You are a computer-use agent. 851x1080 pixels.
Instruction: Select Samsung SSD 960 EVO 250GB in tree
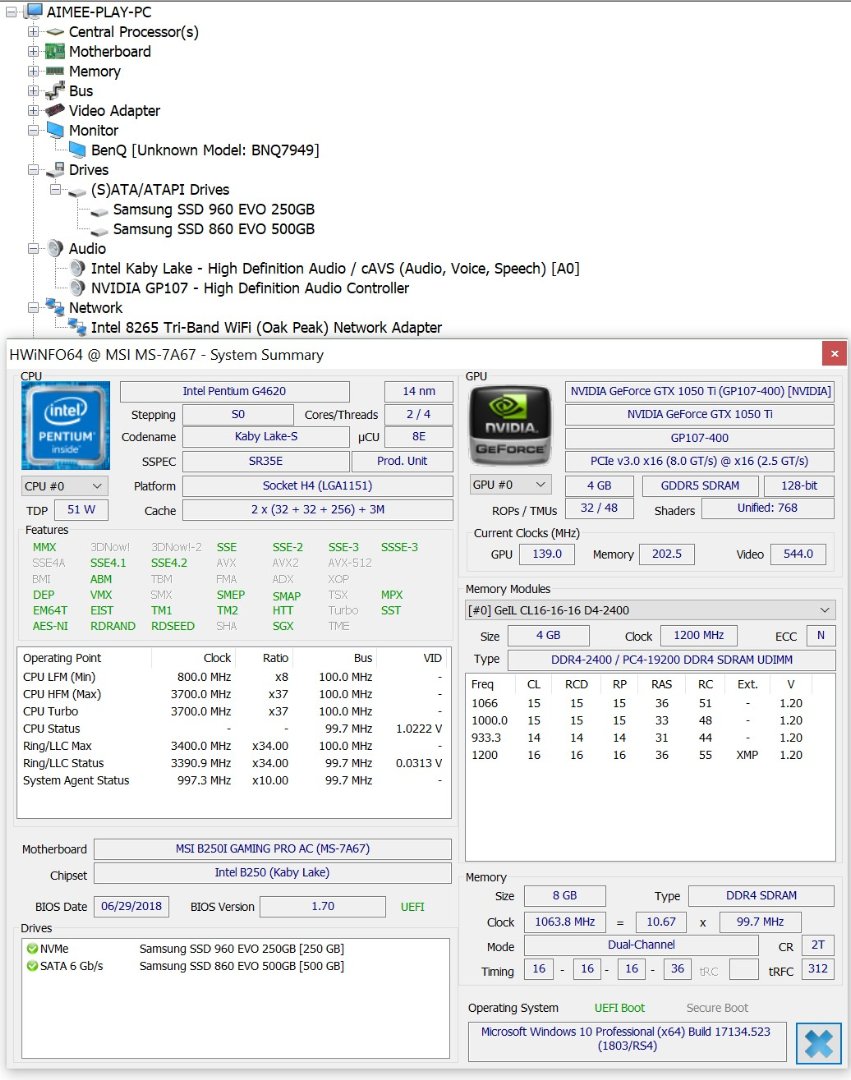[x=213, y=209]
